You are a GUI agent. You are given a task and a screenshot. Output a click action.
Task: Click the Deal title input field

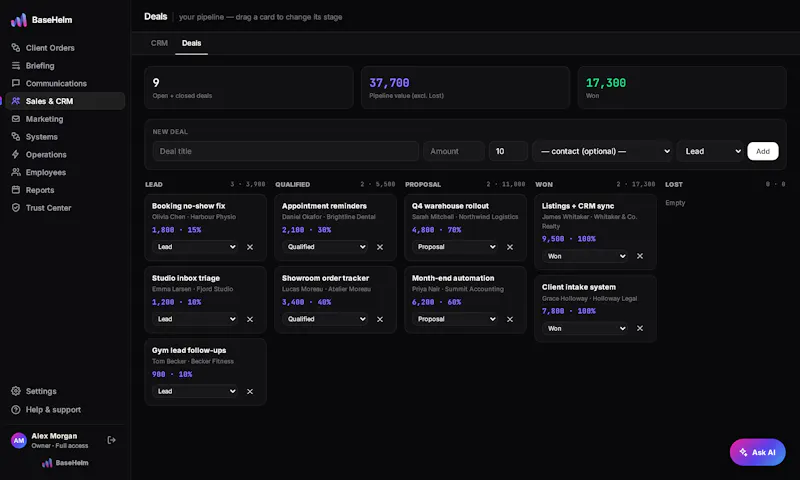click(x=286, y=151)
